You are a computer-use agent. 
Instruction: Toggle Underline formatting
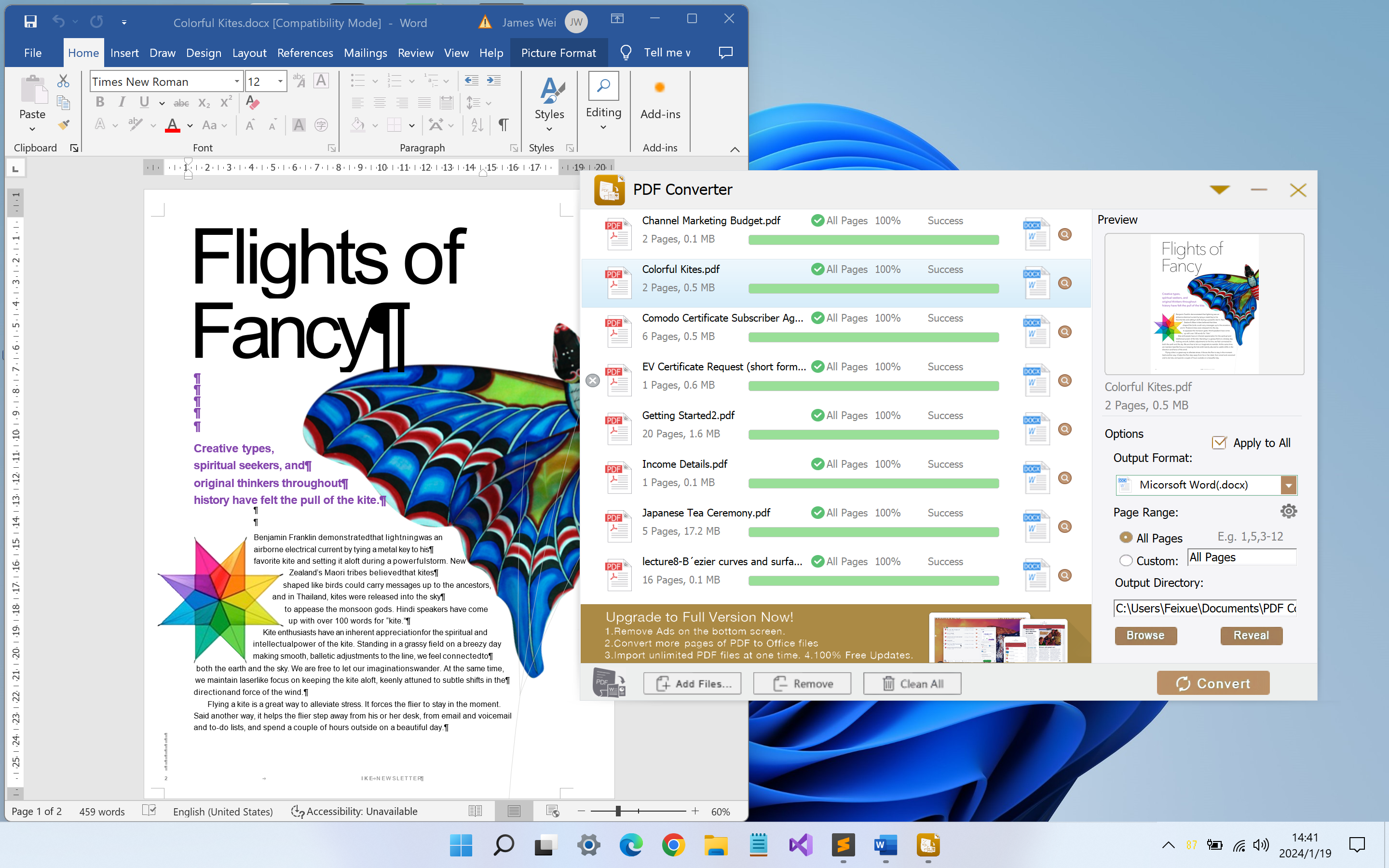pos(144,102)
